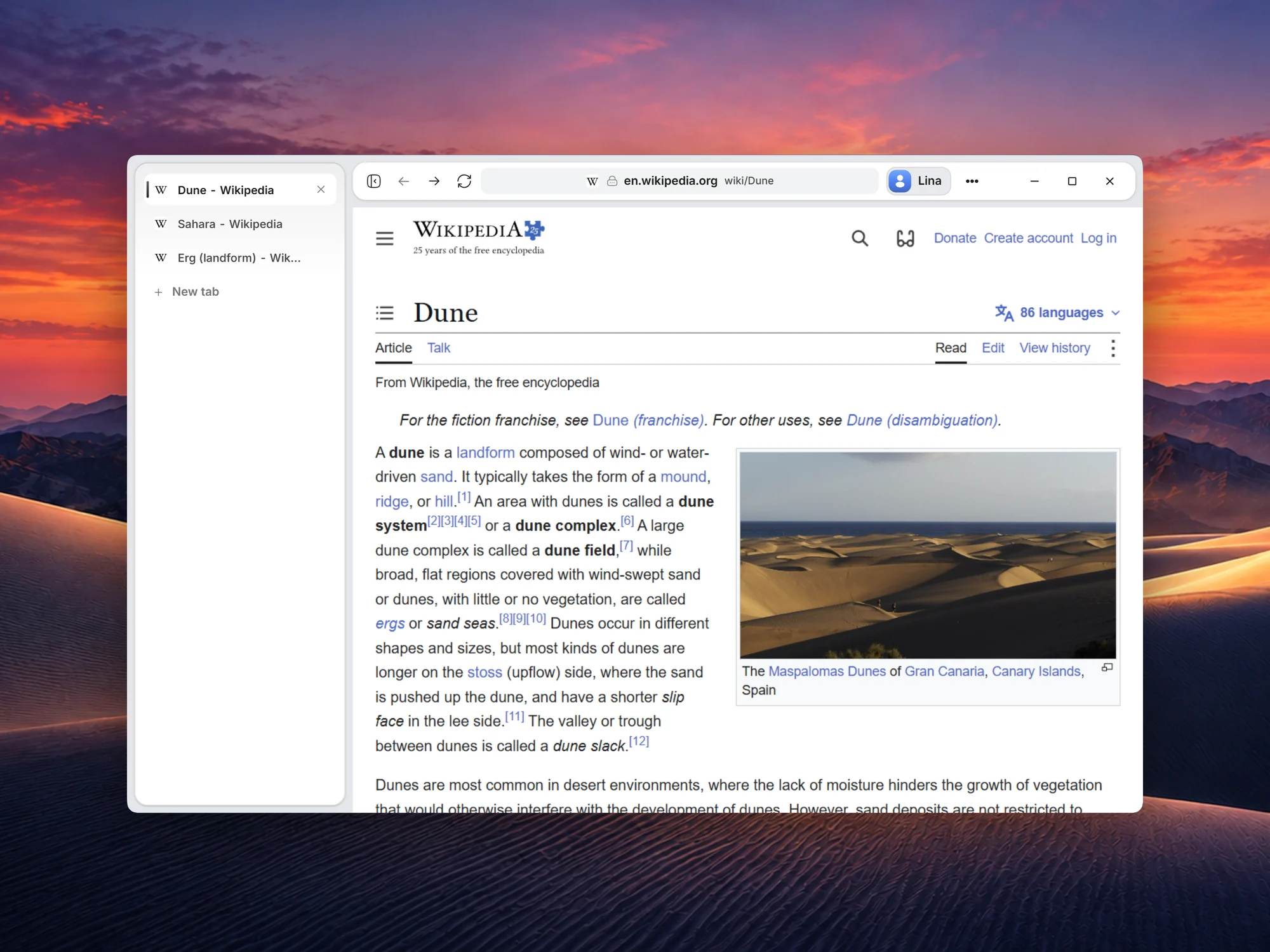Go back with the left arrow

404,181
